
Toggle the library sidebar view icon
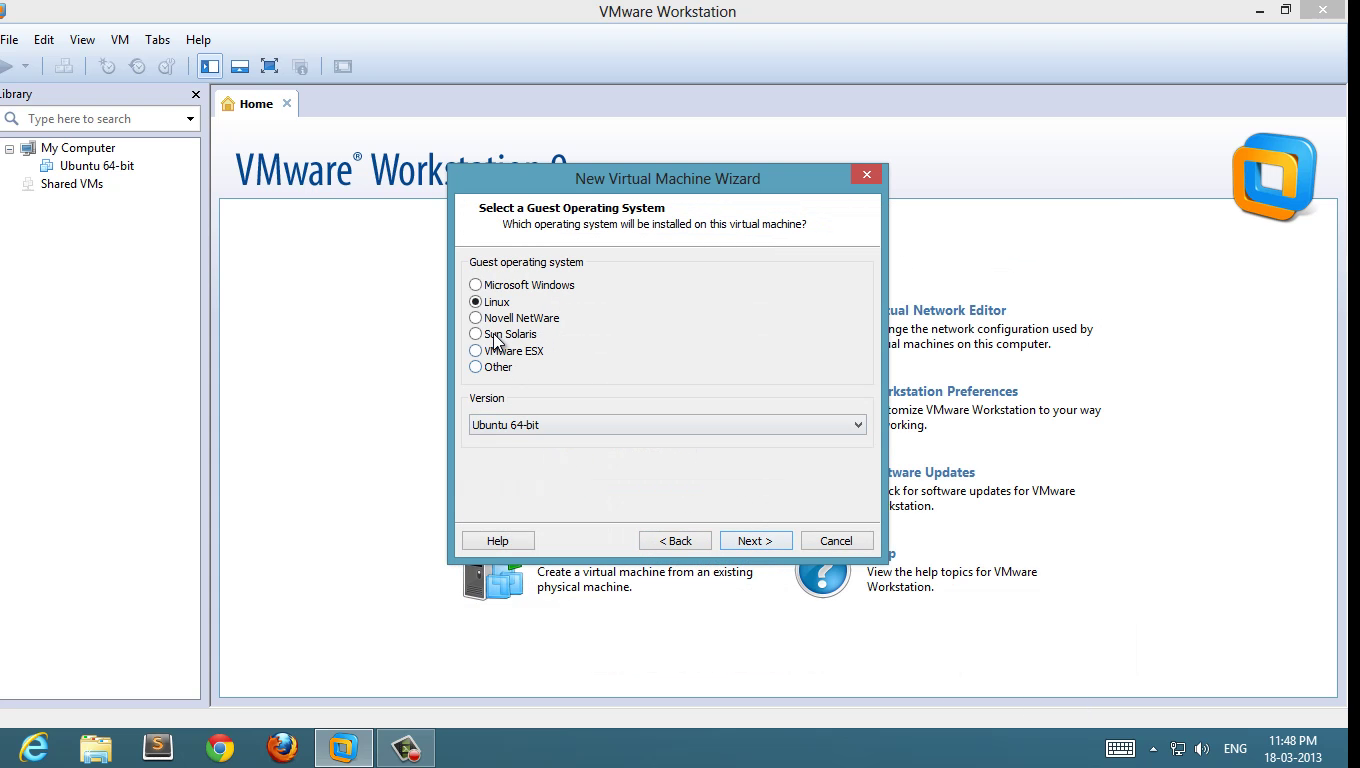[210, 67]
